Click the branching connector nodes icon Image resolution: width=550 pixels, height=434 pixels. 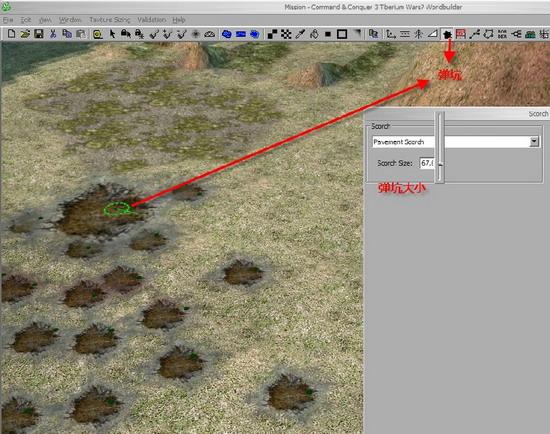coord(516,34)
